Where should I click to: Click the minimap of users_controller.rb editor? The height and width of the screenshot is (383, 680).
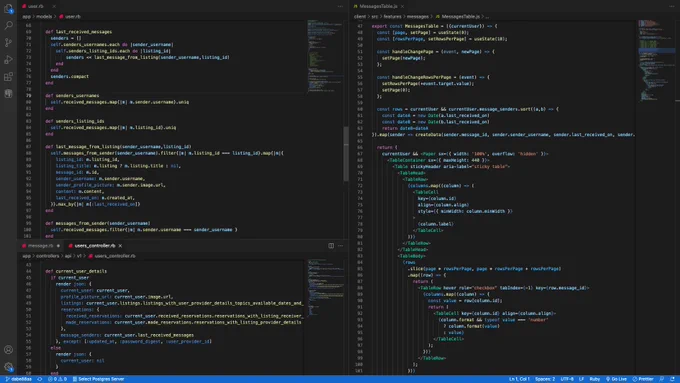click(x=325, y=288)
